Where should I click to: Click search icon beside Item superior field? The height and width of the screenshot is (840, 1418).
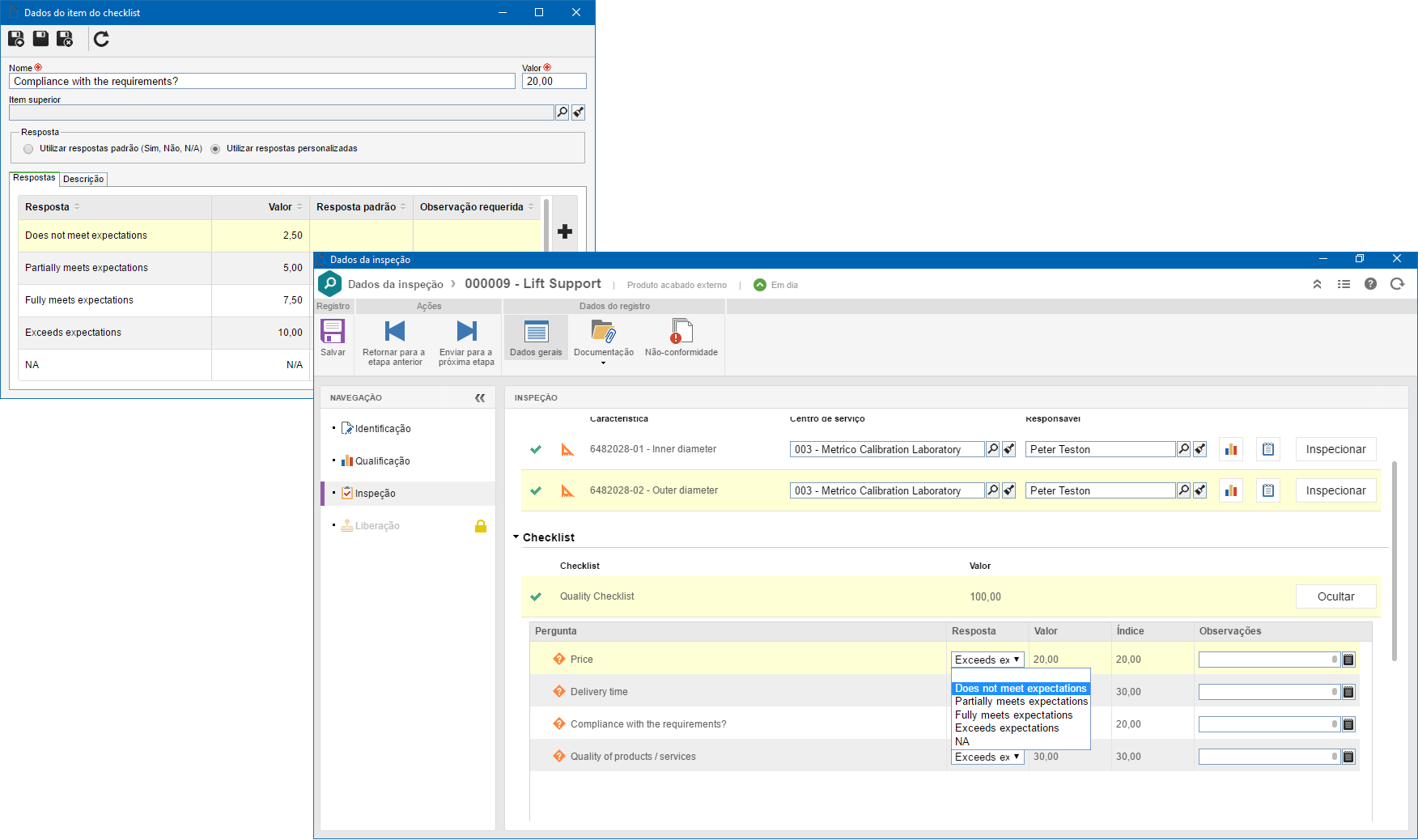point(563,112)
